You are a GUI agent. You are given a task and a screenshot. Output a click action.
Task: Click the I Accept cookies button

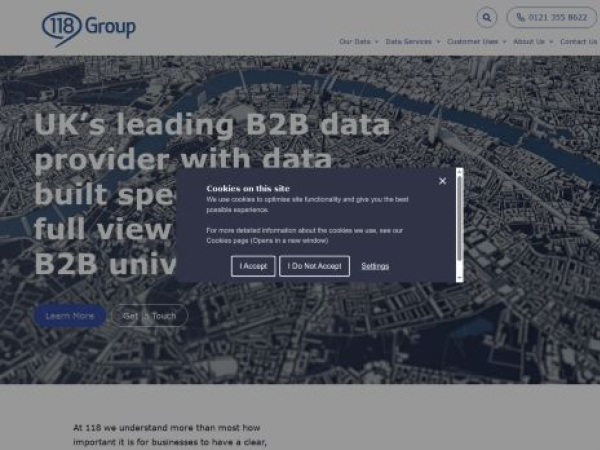[x=253, y=266]
